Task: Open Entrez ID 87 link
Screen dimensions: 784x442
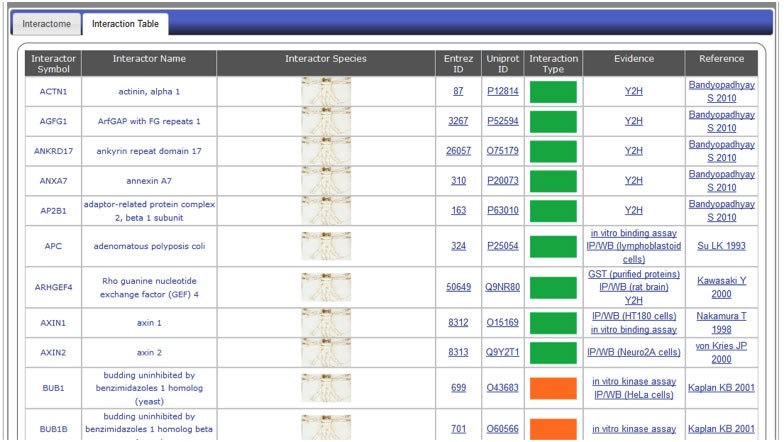Action: (x=458, y=92)
